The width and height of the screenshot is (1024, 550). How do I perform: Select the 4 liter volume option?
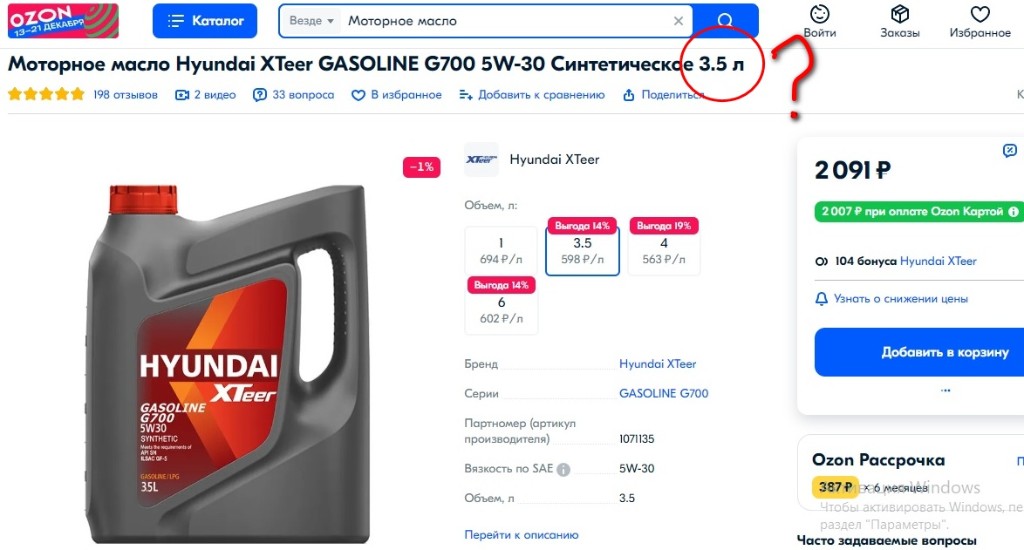tap(664, 250)
